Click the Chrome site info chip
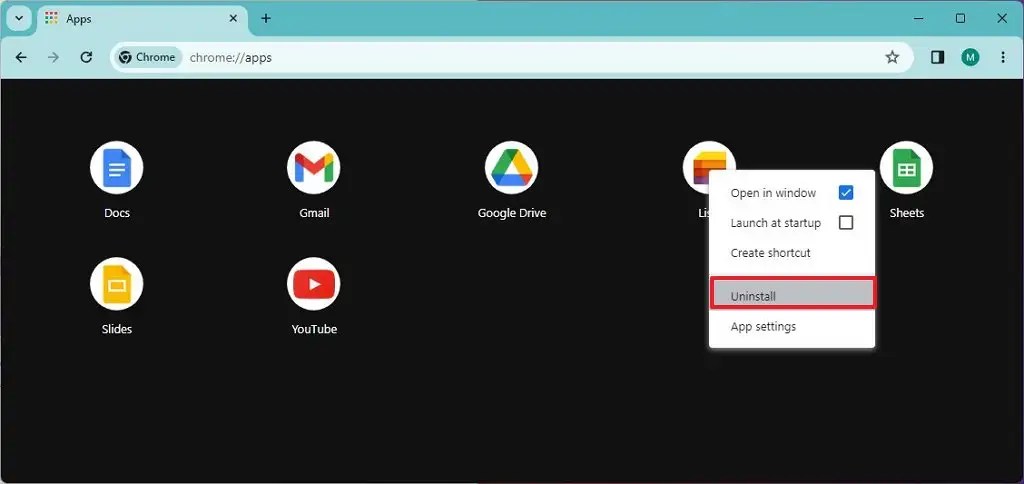The height and width of the screenshot is (484, 1024). [x=148, y=57]
